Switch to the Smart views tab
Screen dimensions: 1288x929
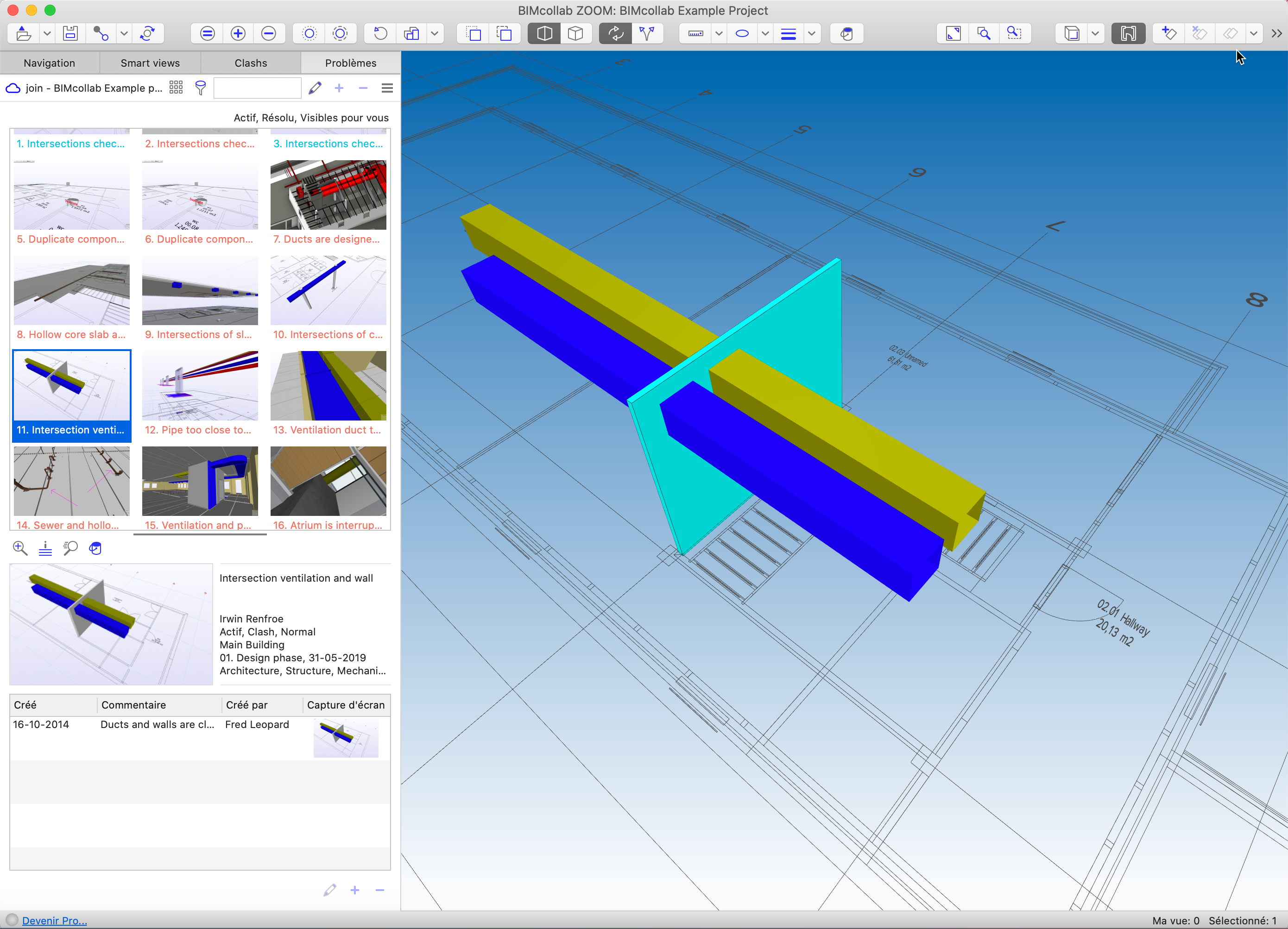coord(150,63)
